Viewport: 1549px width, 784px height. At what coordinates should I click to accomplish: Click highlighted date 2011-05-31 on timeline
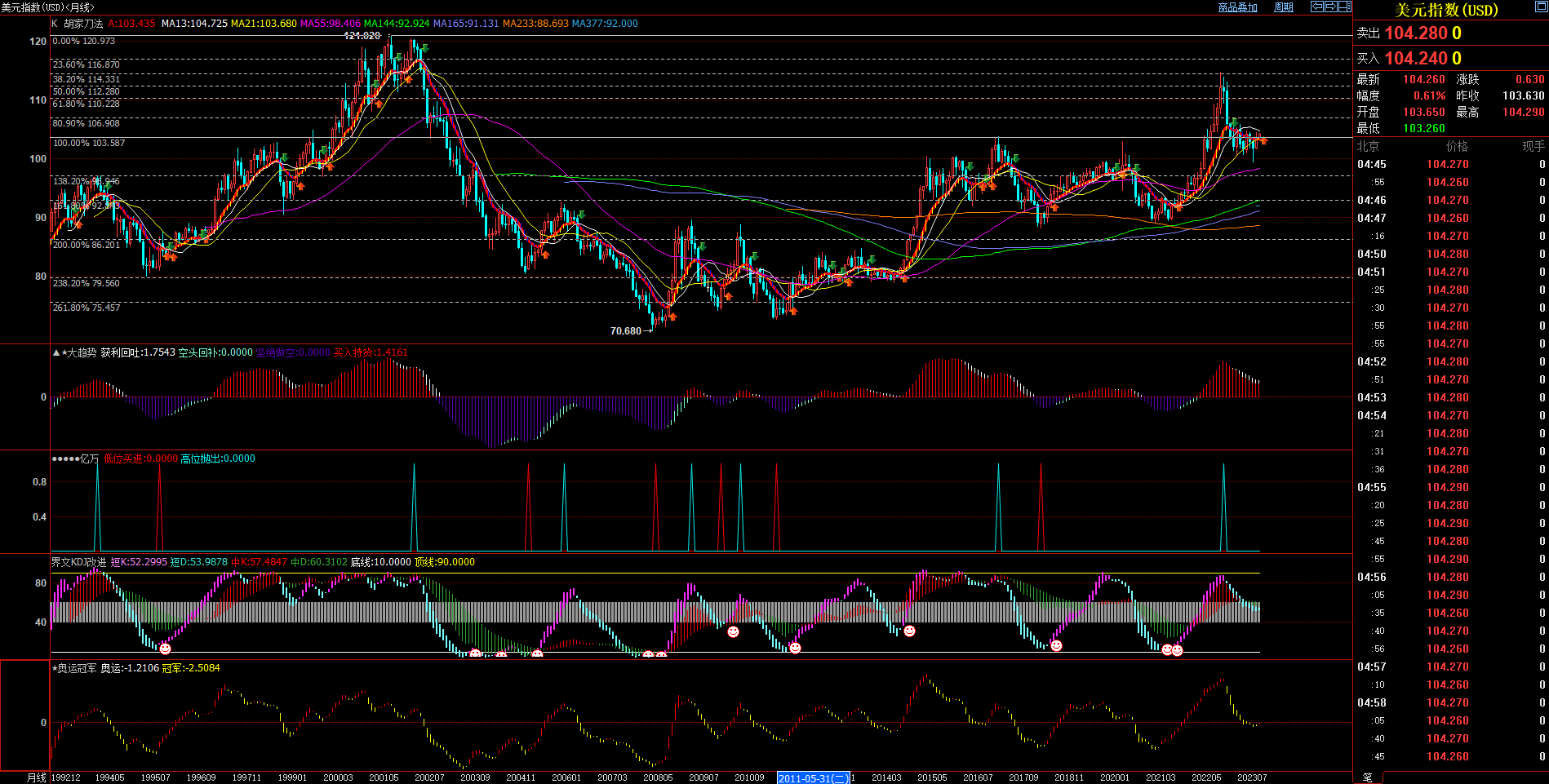pyautogui.click(x=813, y=778)
